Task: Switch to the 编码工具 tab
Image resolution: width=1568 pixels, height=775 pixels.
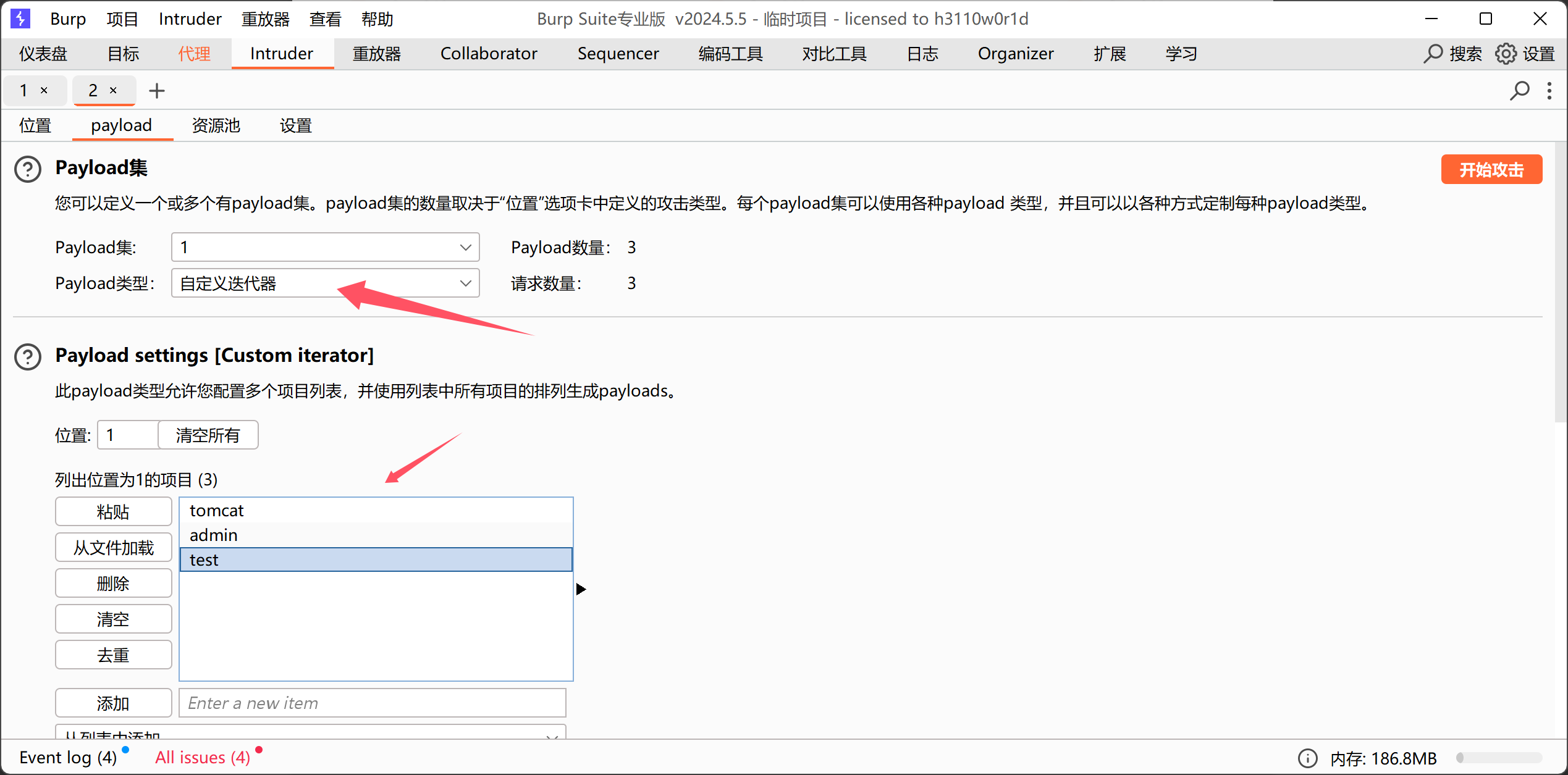Action: click(x=731, y=54)
